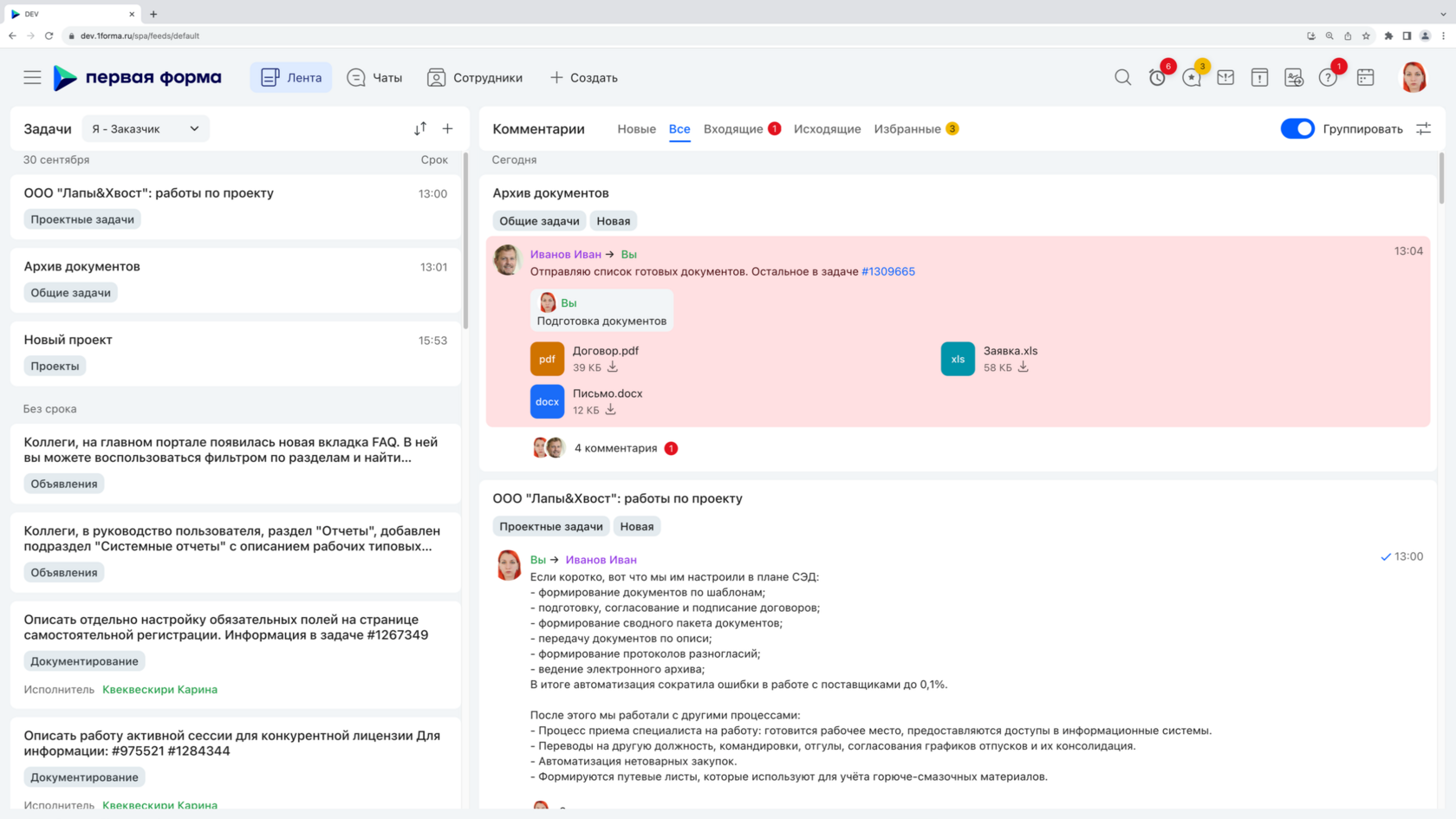
Task: Open the 'Системные отчеты' announcement task card
Action: (x=236, y=552)
